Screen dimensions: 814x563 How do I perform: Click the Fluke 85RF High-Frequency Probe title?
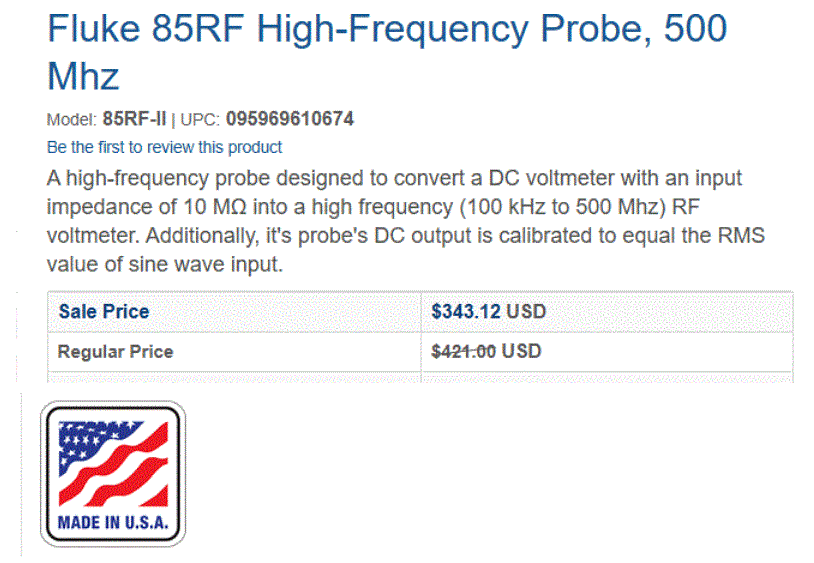point(386,30)
